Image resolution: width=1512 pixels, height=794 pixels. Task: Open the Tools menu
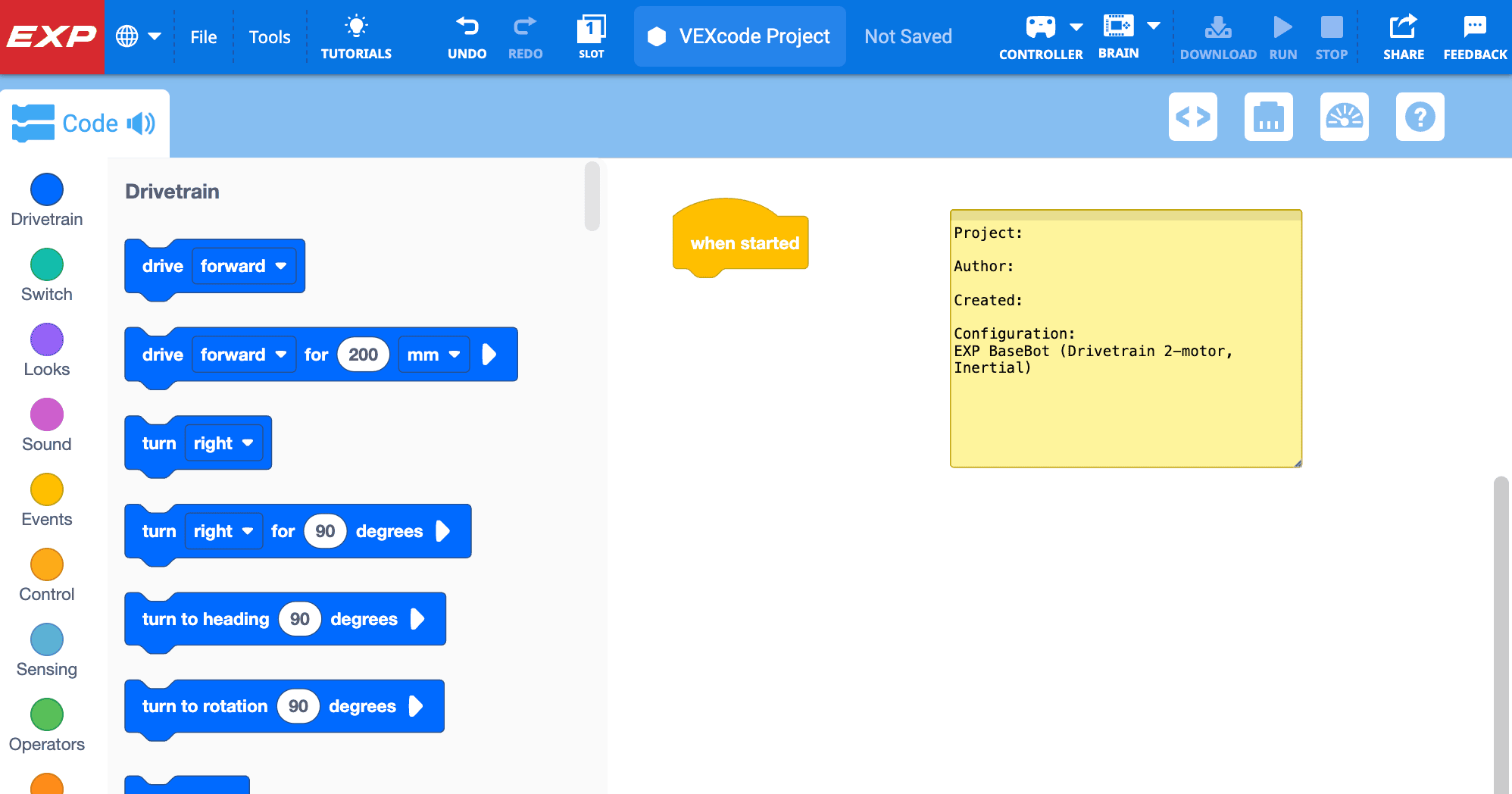coord(269,36)
